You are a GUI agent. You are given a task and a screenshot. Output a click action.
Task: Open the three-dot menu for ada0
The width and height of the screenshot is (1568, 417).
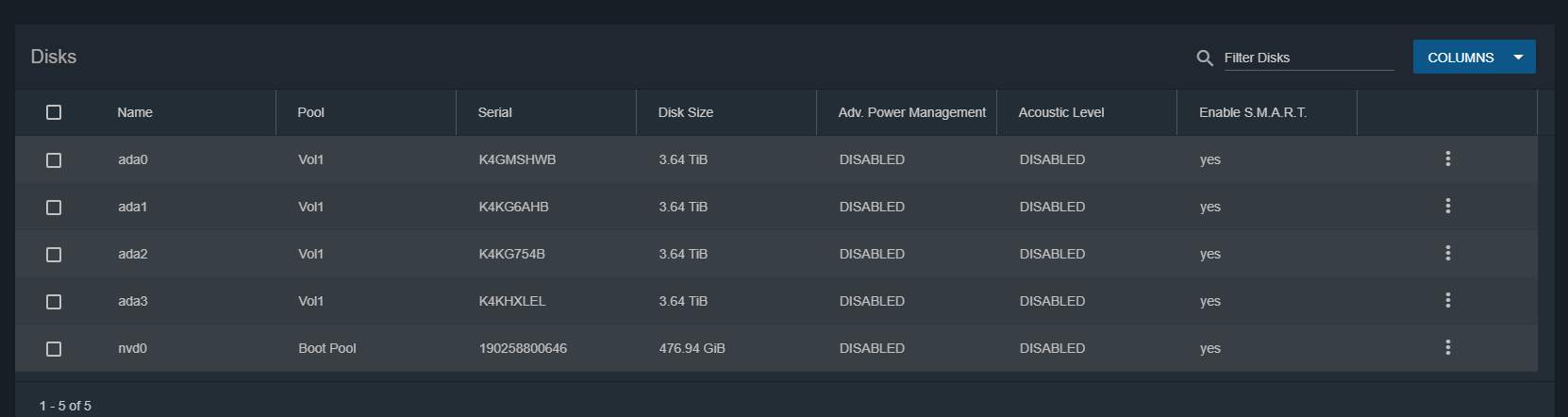1447,159
